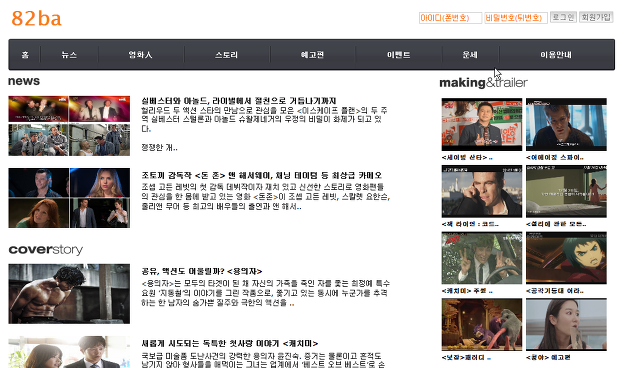Play the woman by window bedroom trailer
The width and height of the screenshot is (640, 368).
(566, 191)
